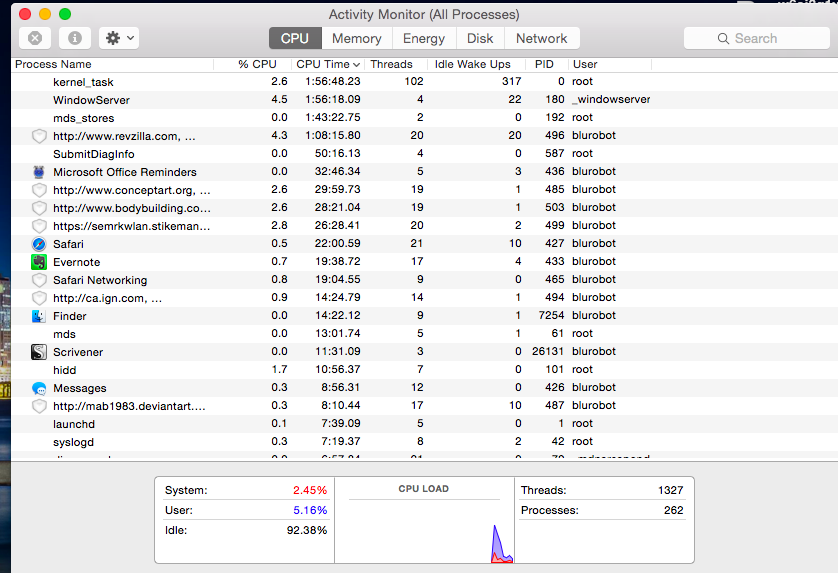Click into the Search field
Screen dimensions: 838x573
point(756,38)
